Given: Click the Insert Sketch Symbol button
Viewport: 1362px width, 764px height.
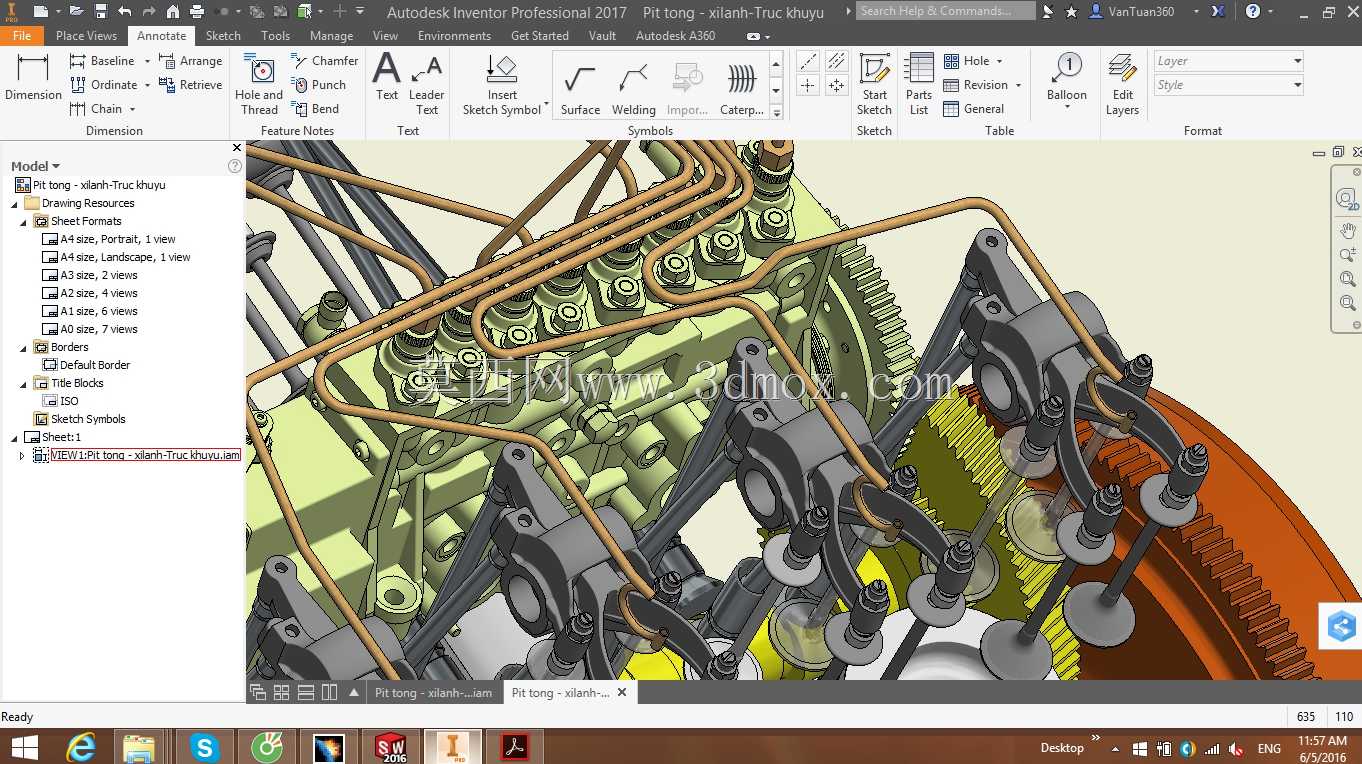Looking at the screenshot, I should [502, 84].
